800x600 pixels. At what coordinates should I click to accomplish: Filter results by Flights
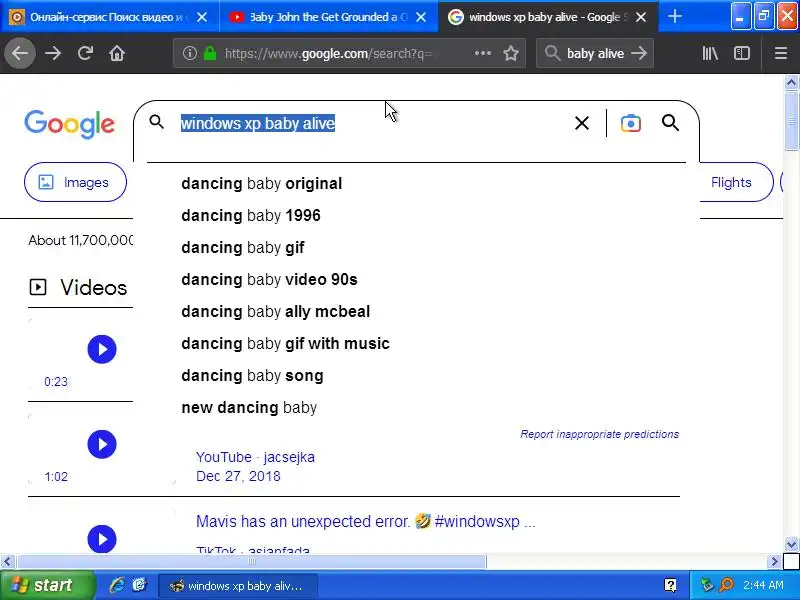tap(734, 182)
